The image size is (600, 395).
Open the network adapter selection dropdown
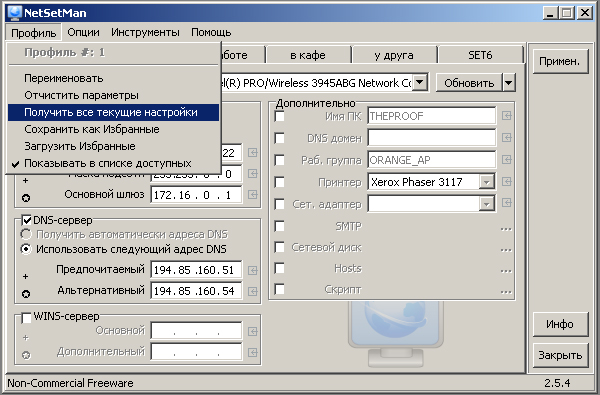click(486, 204)
